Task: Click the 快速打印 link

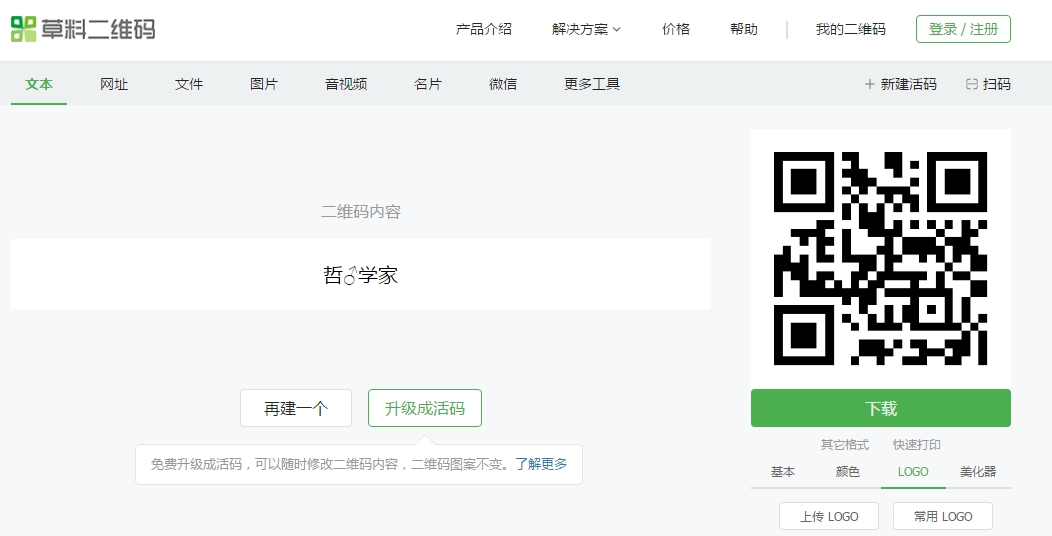Action: [x=916, y=445]
